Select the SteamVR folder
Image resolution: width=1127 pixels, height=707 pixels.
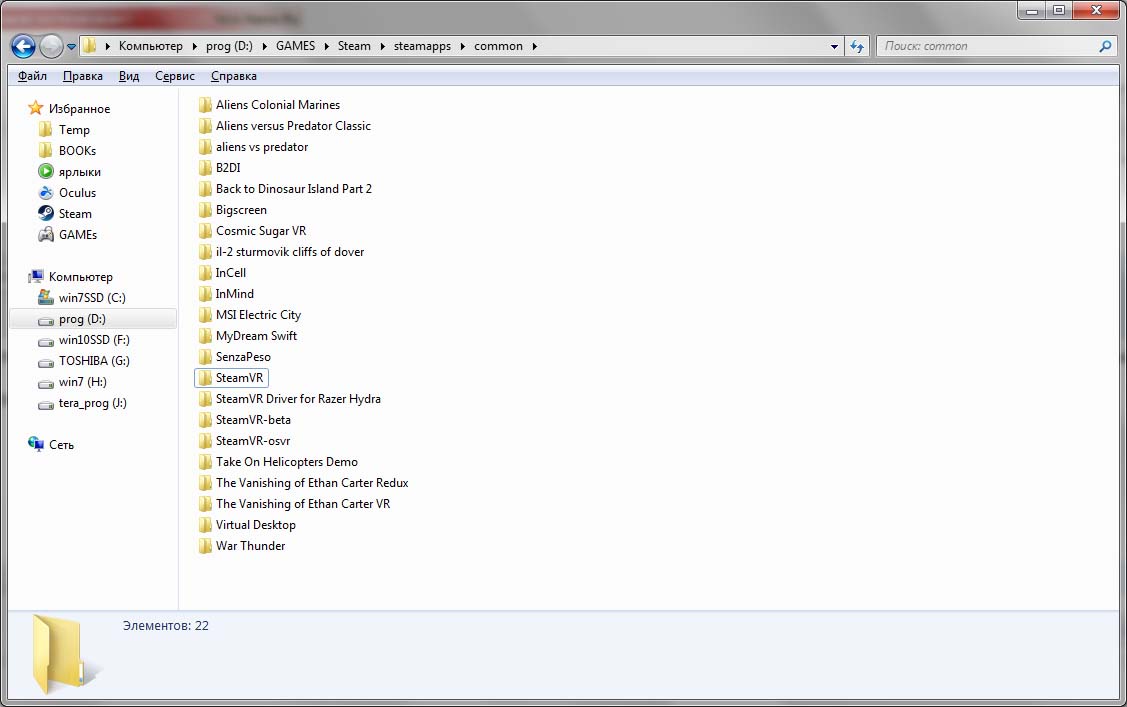pyautogui.click(x=231, y=378)
